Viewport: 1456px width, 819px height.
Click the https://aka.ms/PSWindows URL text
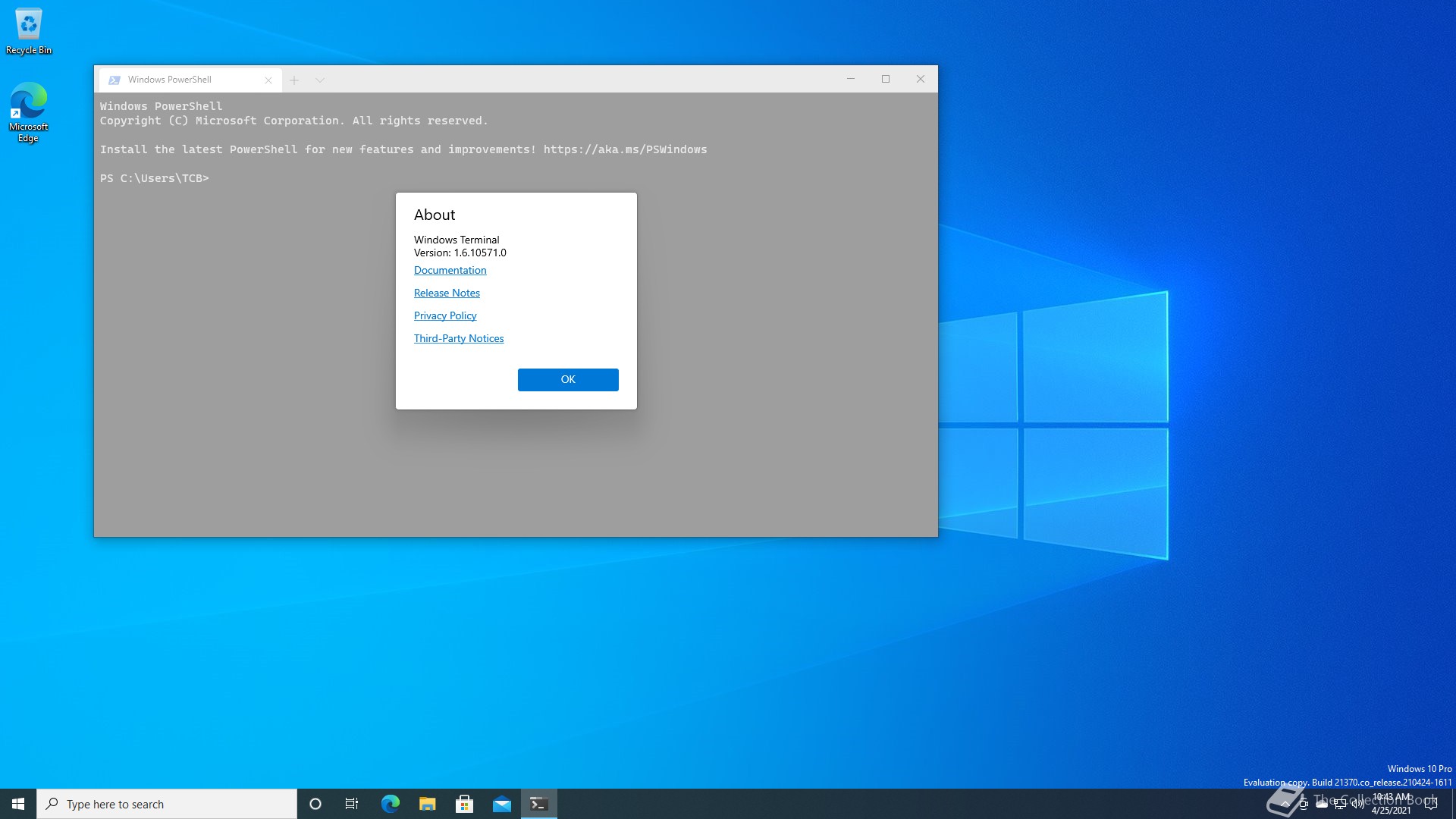625,149
